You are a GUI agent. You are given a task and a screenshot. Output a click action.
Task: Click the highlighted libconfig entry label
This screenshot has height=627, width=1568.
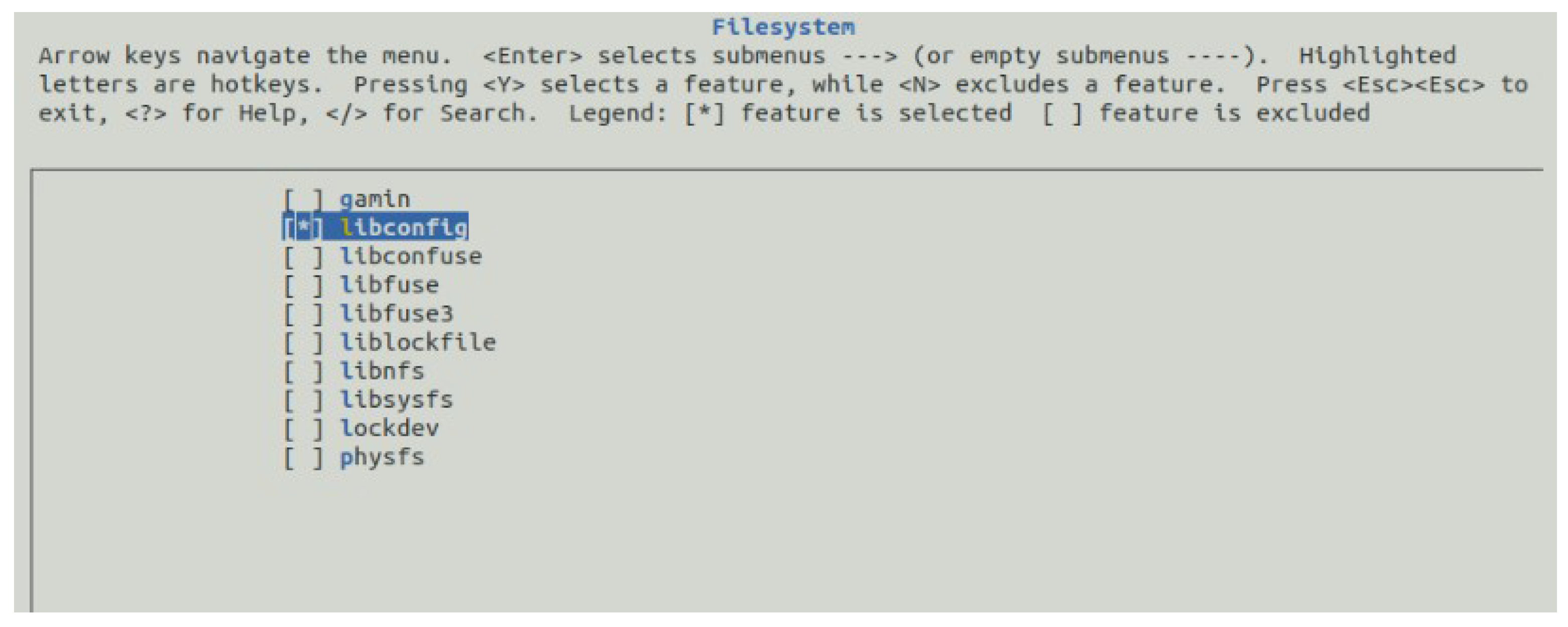404,228
